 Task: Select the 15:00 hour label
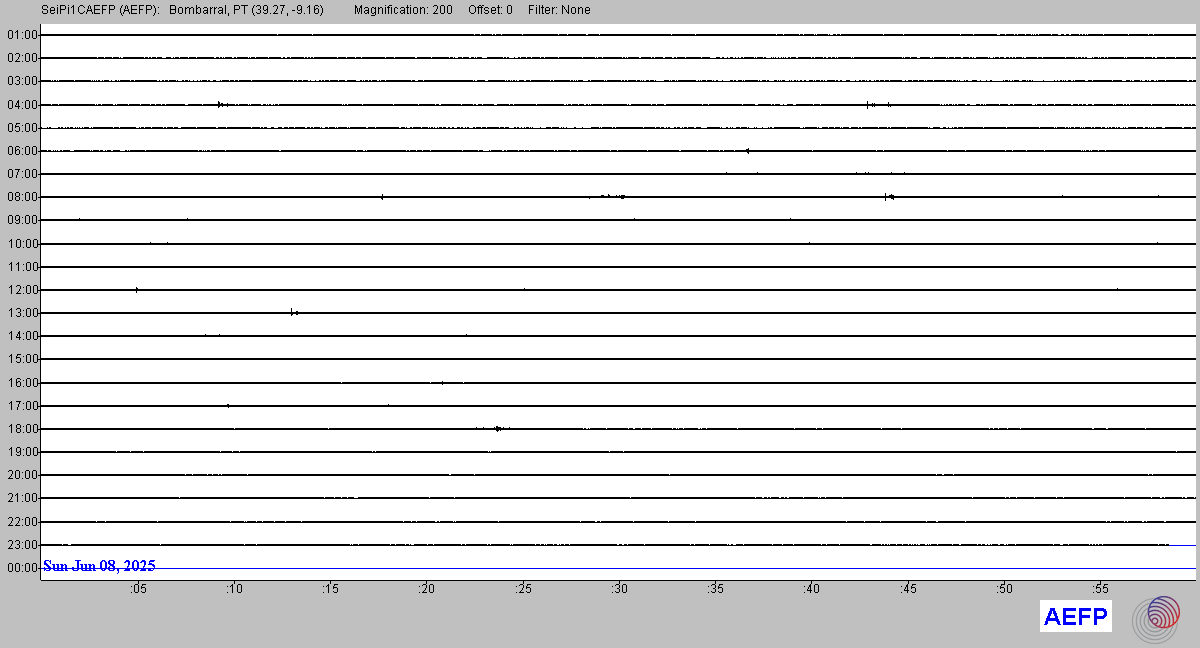(22, 359)
